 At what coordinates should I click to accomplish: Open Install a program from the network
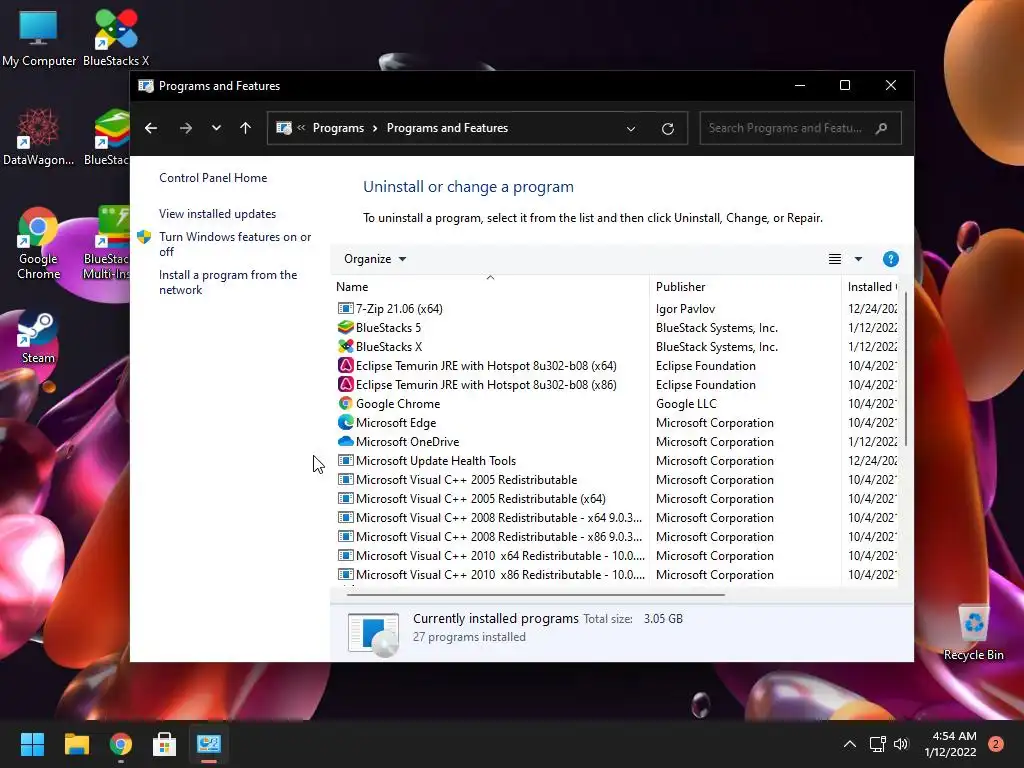[228, 282]
